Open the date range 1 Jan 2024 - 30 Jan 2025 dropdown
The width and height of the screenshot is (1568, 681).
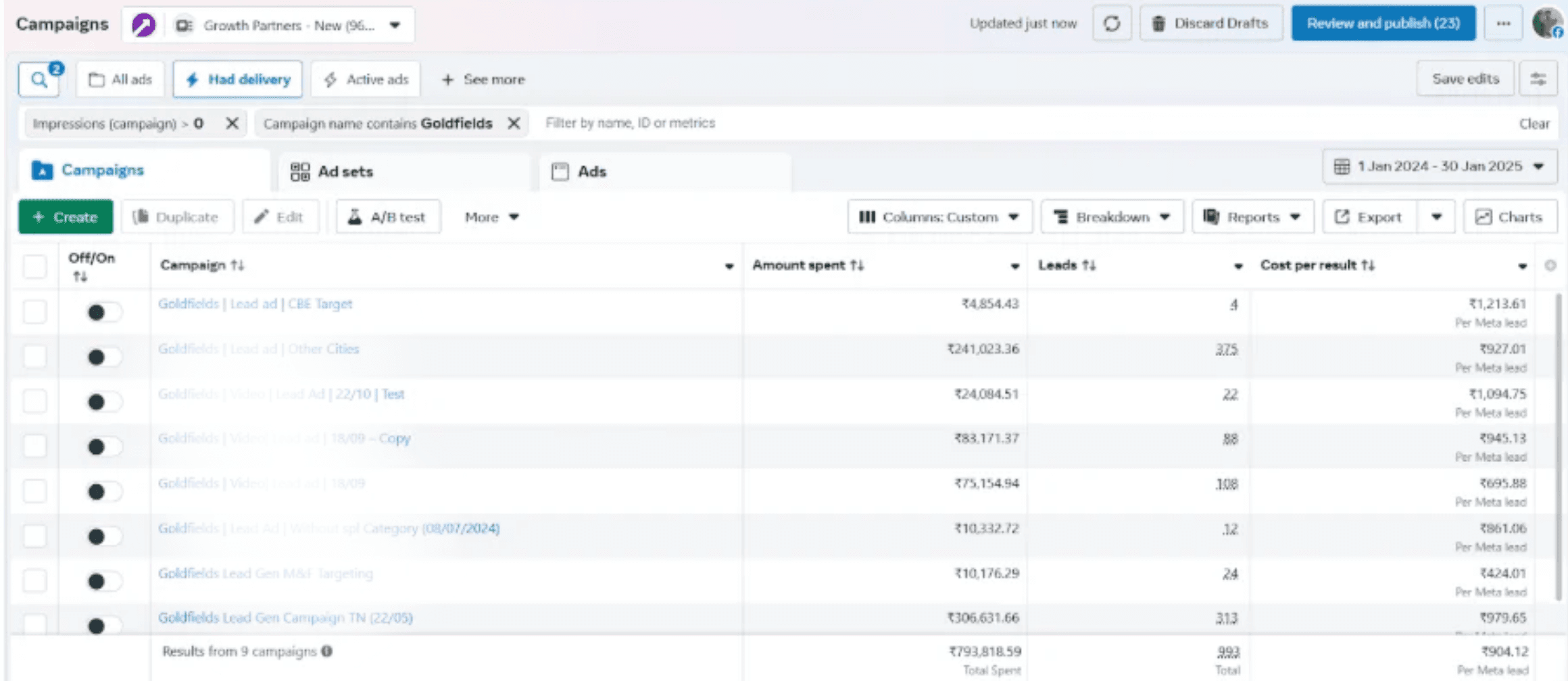pos(1440,166)
